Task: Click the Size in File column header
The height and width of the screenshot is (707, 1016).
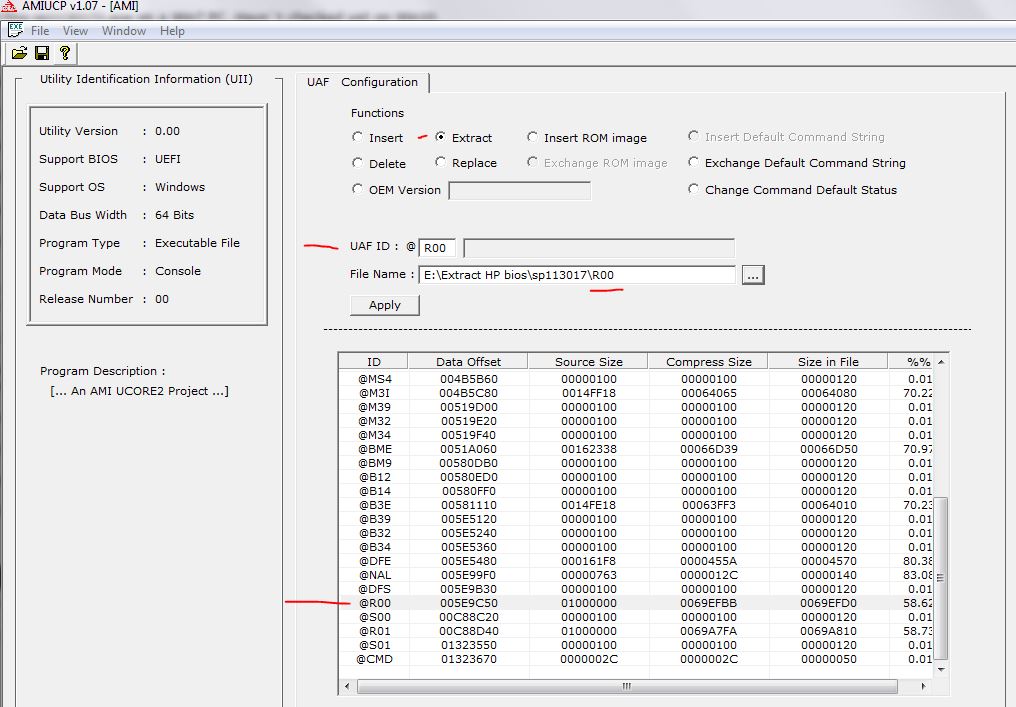Action: (x=828, y=362)
